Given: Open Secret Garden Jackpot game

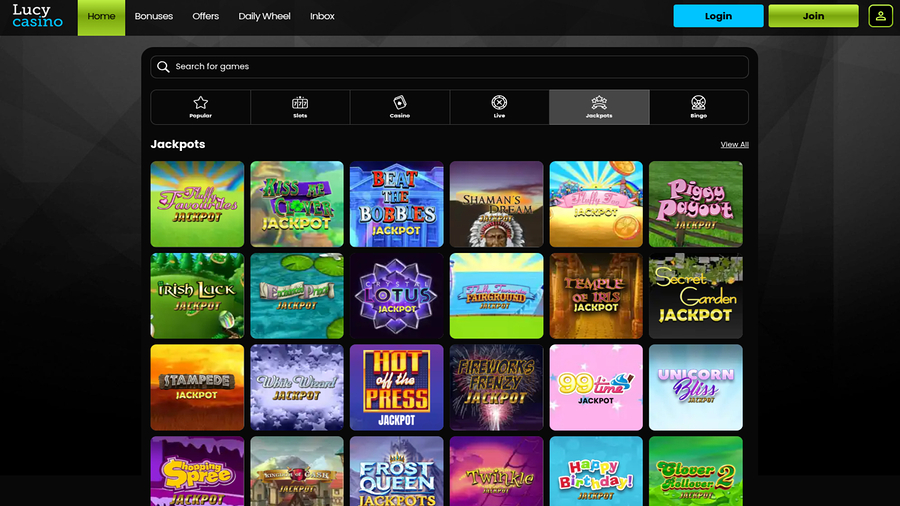Looking at the screenshot, I should tap(696, 296).
